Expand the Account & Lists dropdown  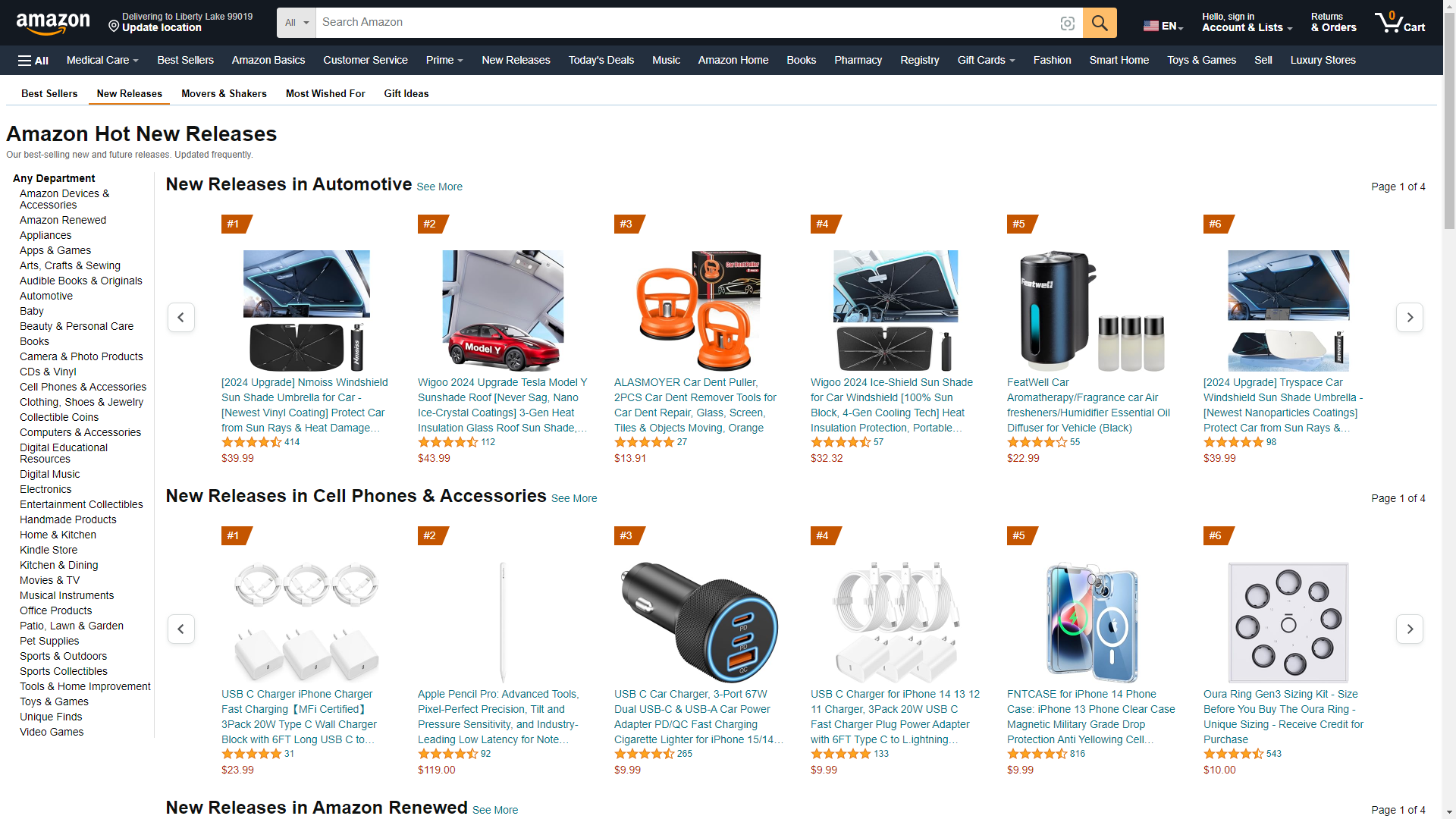click(1247, 22)
